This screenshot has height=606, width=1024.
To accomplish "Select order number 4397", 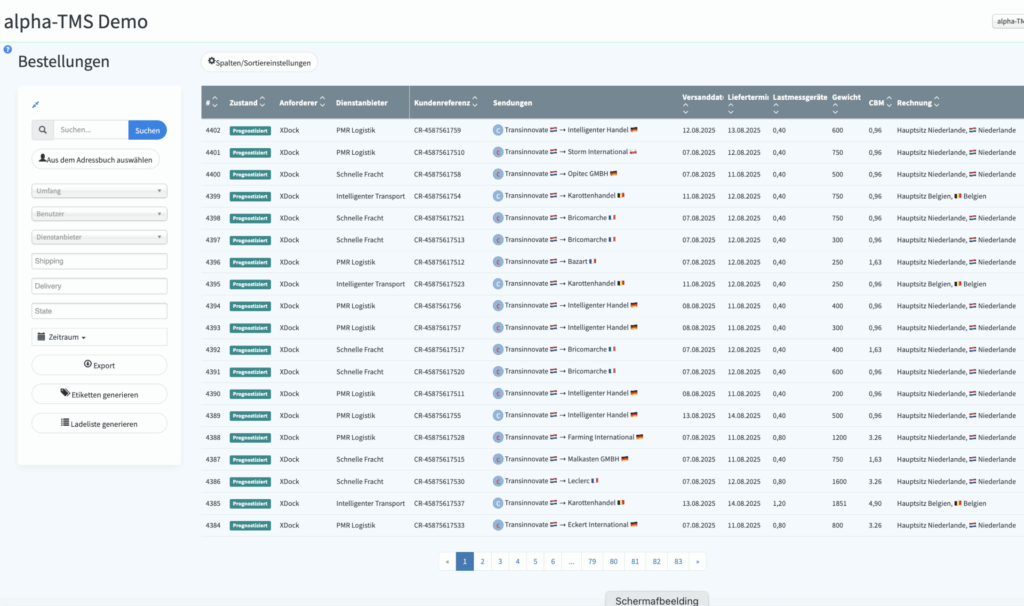I will [x=213, y=240].
